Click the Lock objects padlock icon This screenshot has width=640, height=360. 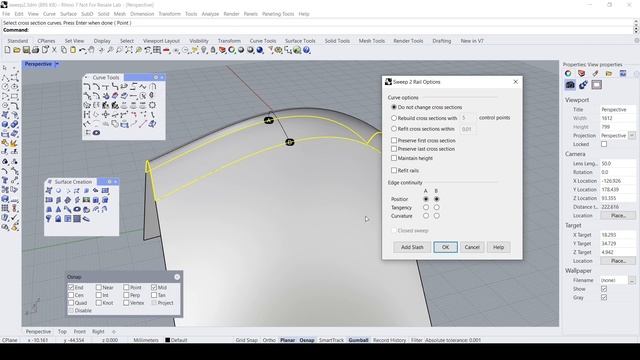pos(213,50)
